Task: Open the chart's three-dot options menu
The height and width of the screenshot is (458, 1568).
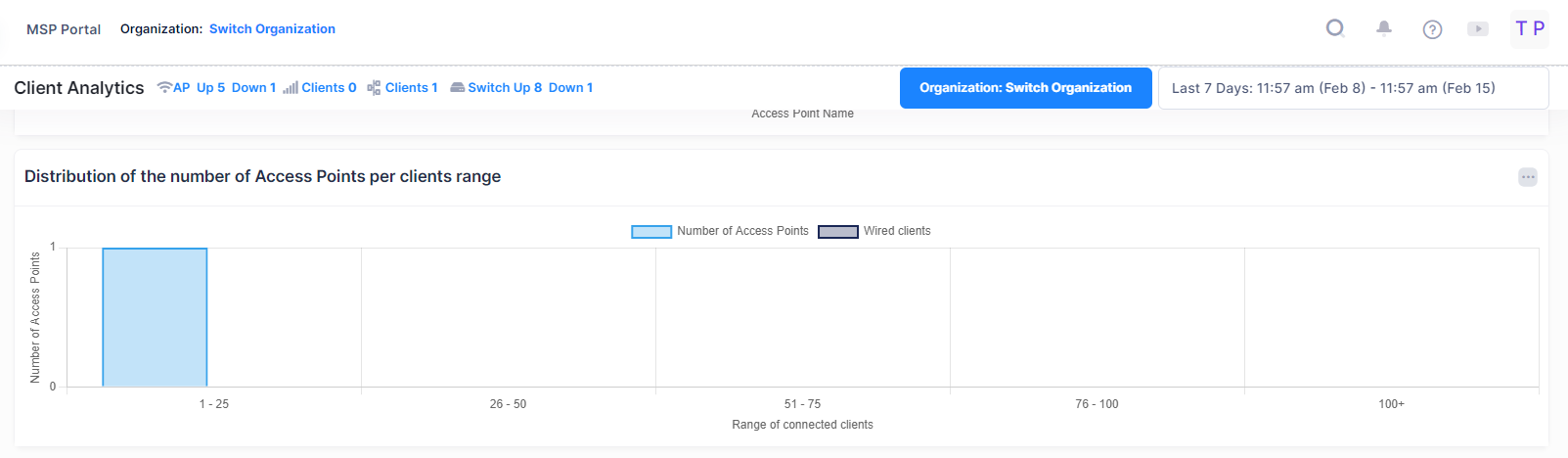Action: coord(1528,177)
